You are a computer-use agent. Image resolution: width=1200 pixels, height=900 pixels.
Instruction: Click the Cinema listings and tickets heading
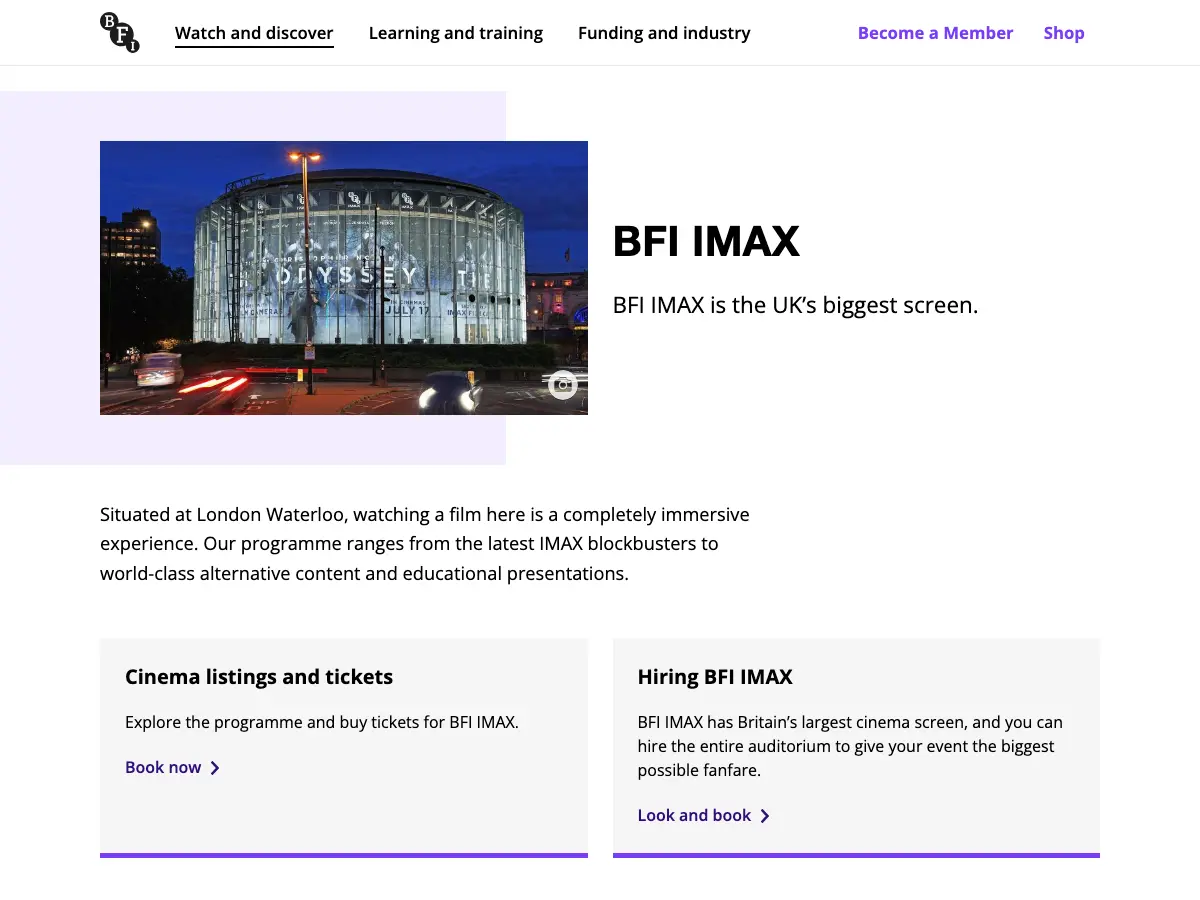pos(259,677)
